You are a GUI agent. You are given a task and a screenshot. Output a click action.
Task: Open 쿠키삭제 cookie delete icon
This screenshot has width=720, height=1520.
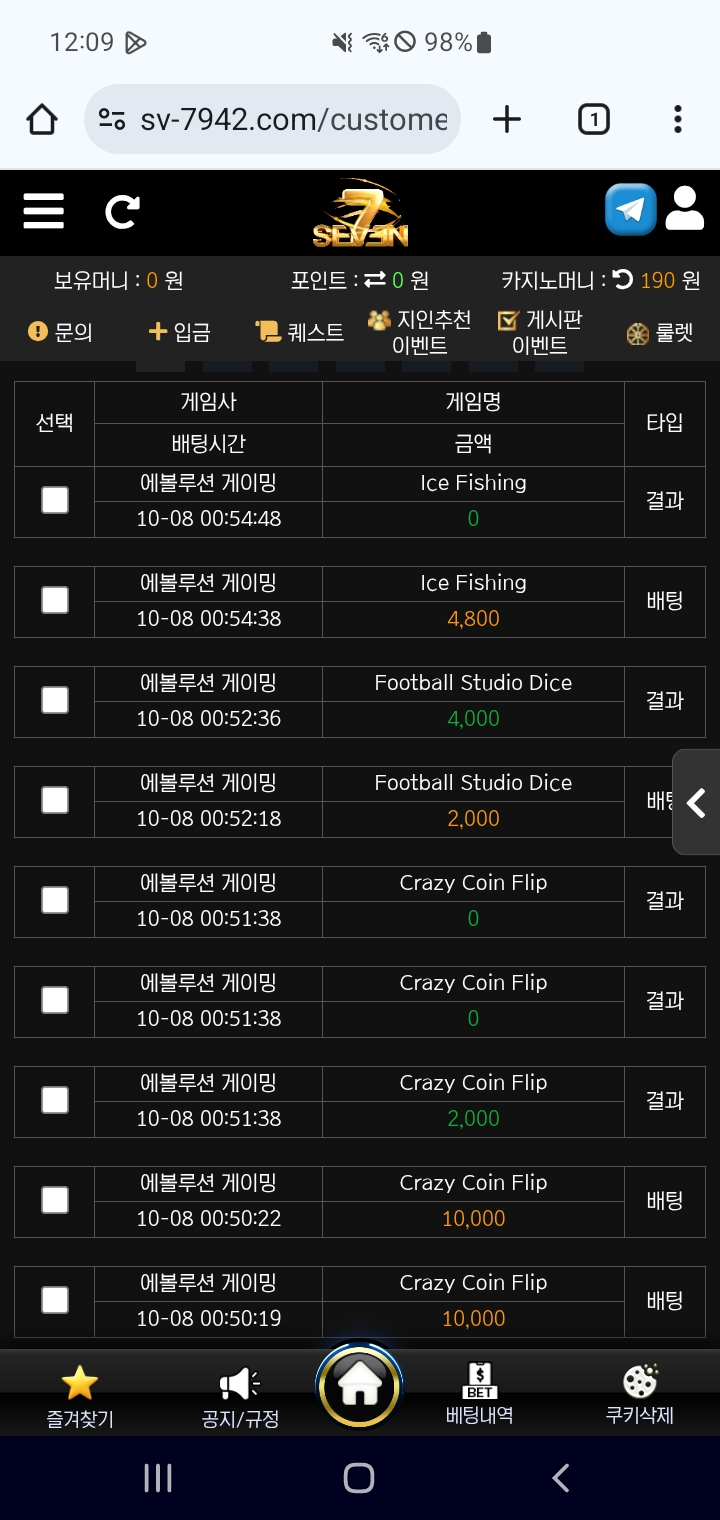tap(640, 1395)
